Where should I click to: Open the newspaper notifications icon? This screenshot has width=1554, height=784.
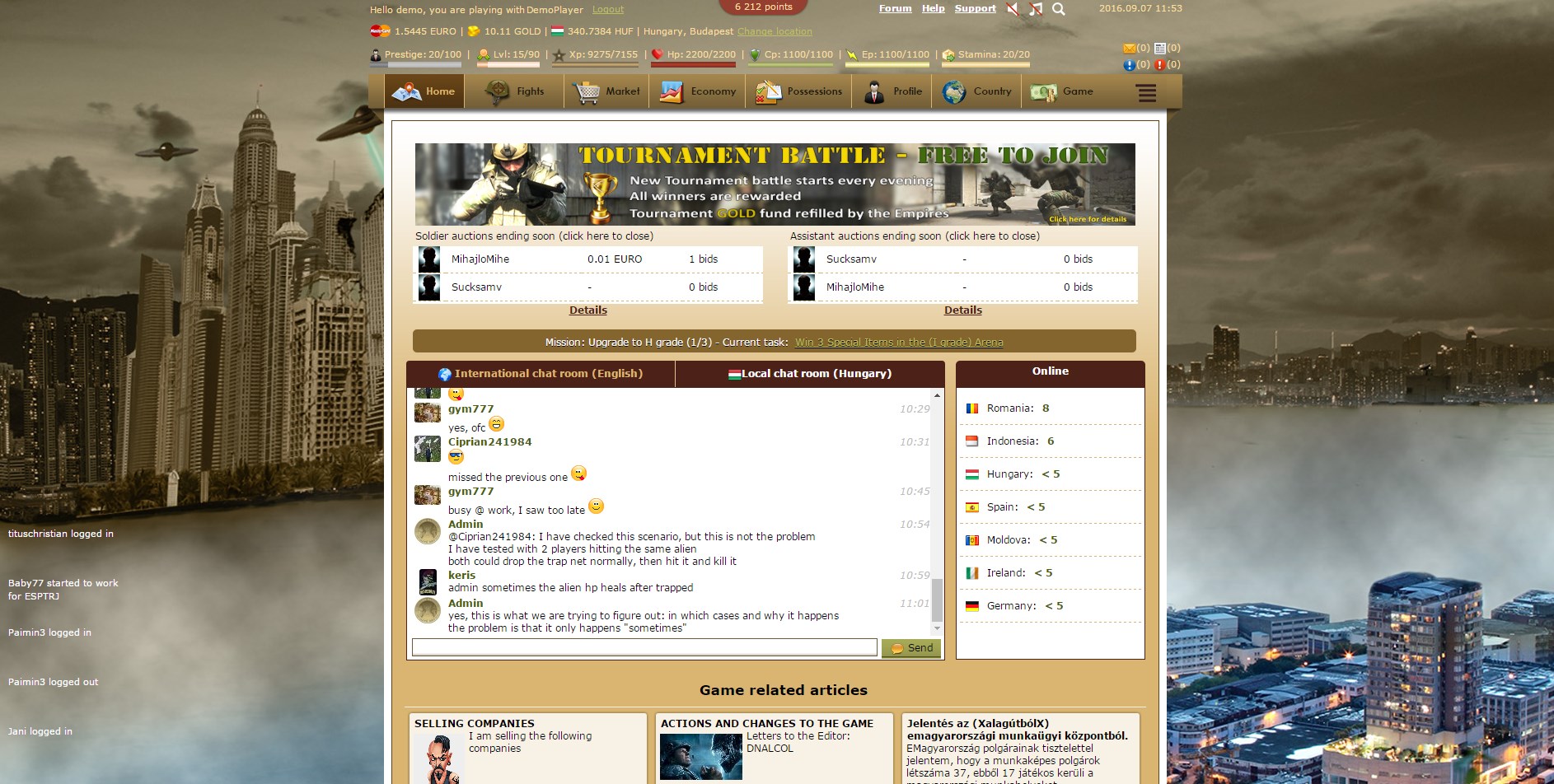coord(1160,49)
